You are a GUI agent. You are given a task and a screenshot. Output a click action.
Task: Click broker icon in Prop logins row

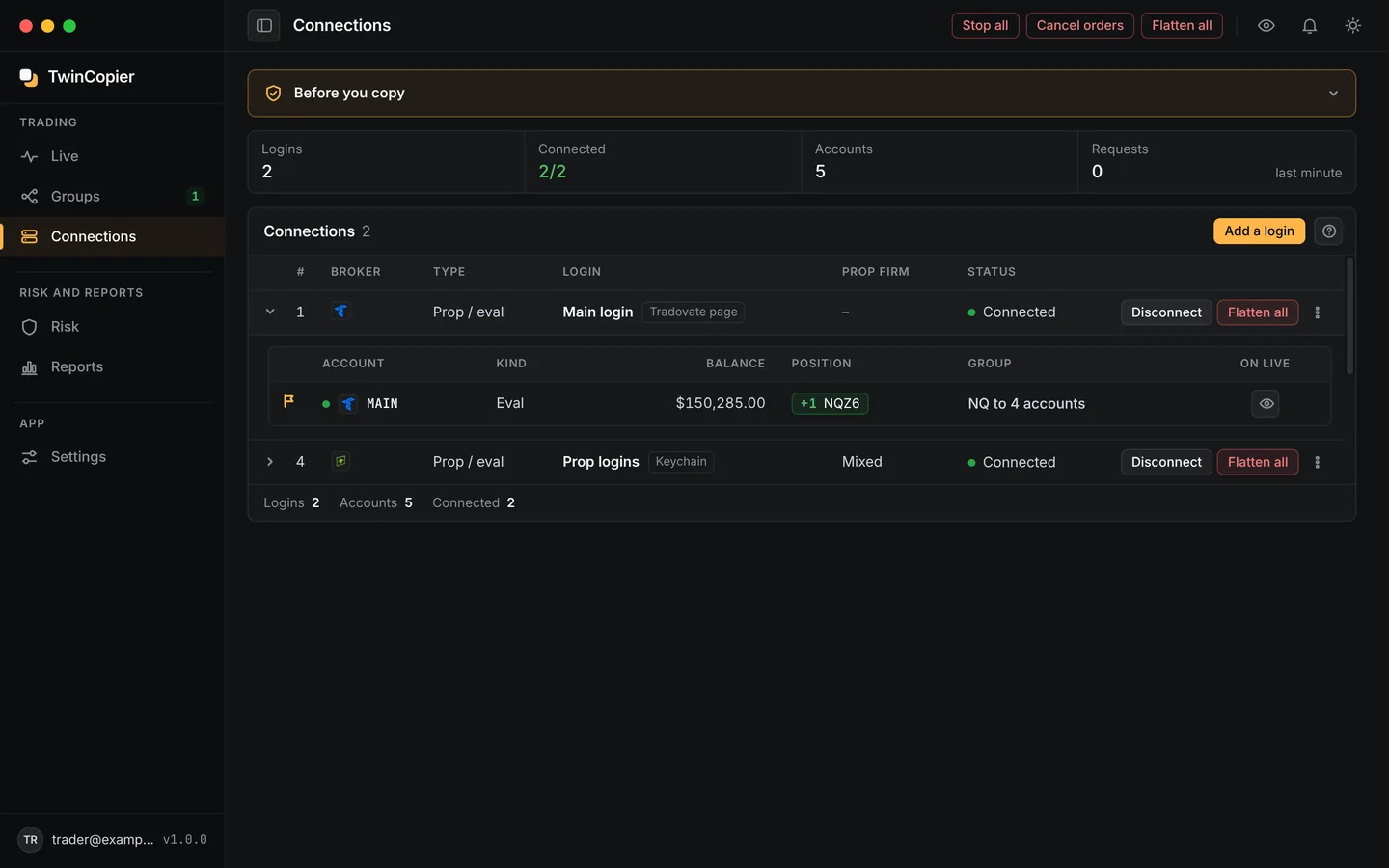pos(340,461)
